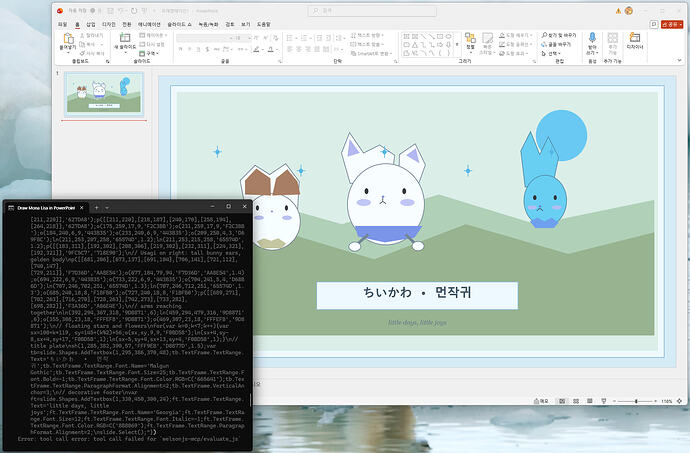Switch to Reading view in status bar
The image size is (690, 453).
click(x=590, y=401)
